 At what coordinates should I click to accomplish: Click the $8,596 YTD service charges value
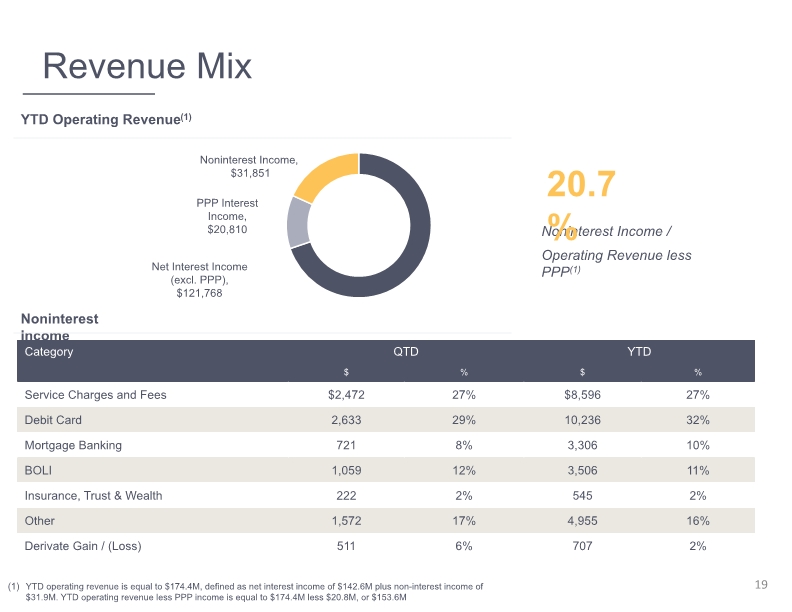coord(582,395)
